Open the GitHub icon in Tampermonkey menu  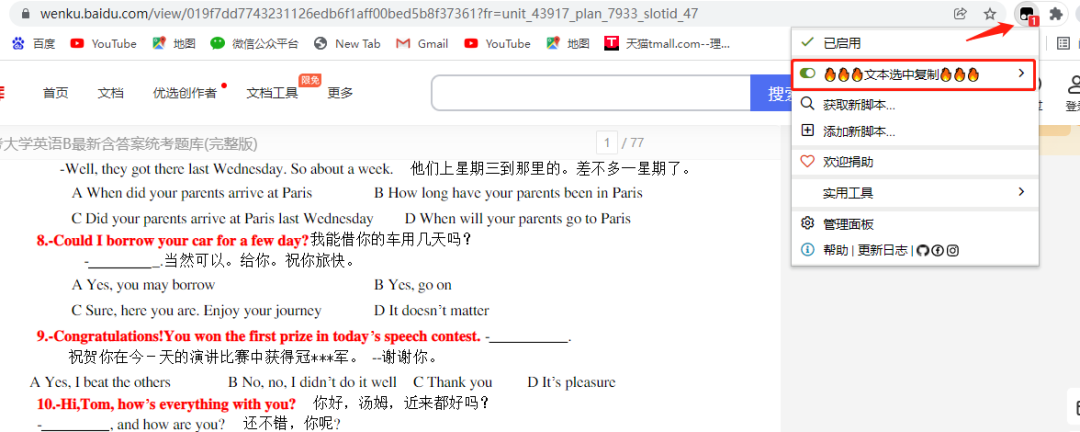[922, 250]
